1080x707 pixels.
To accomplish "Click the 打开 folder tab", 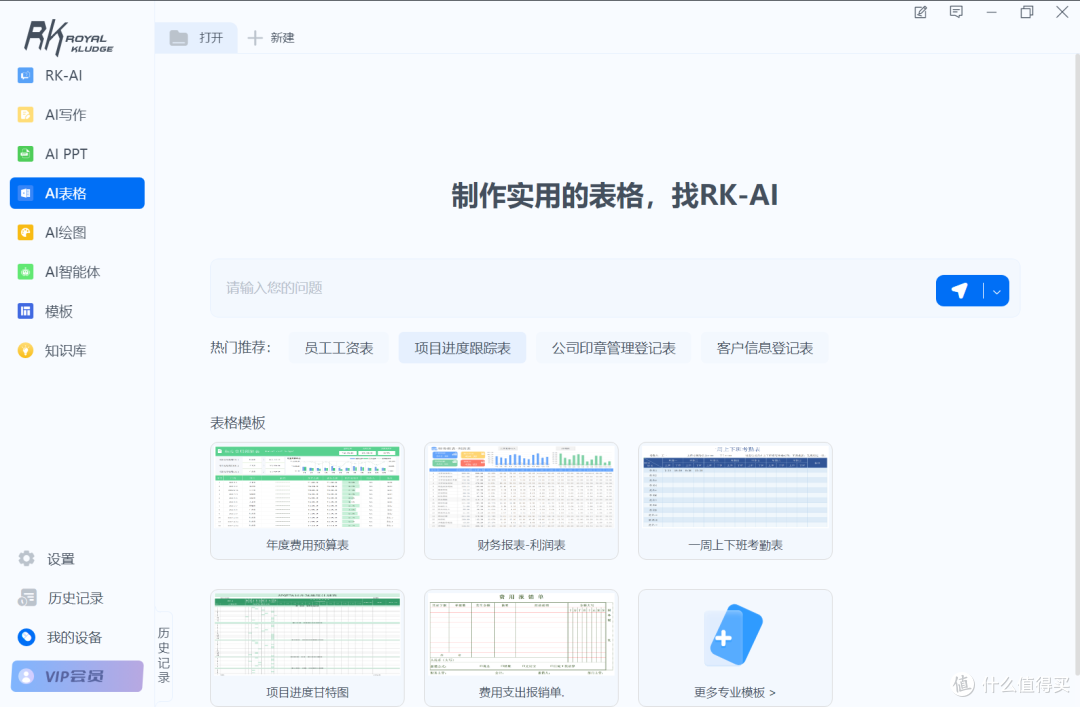I will pyautogui.click(x=196, y=38).
